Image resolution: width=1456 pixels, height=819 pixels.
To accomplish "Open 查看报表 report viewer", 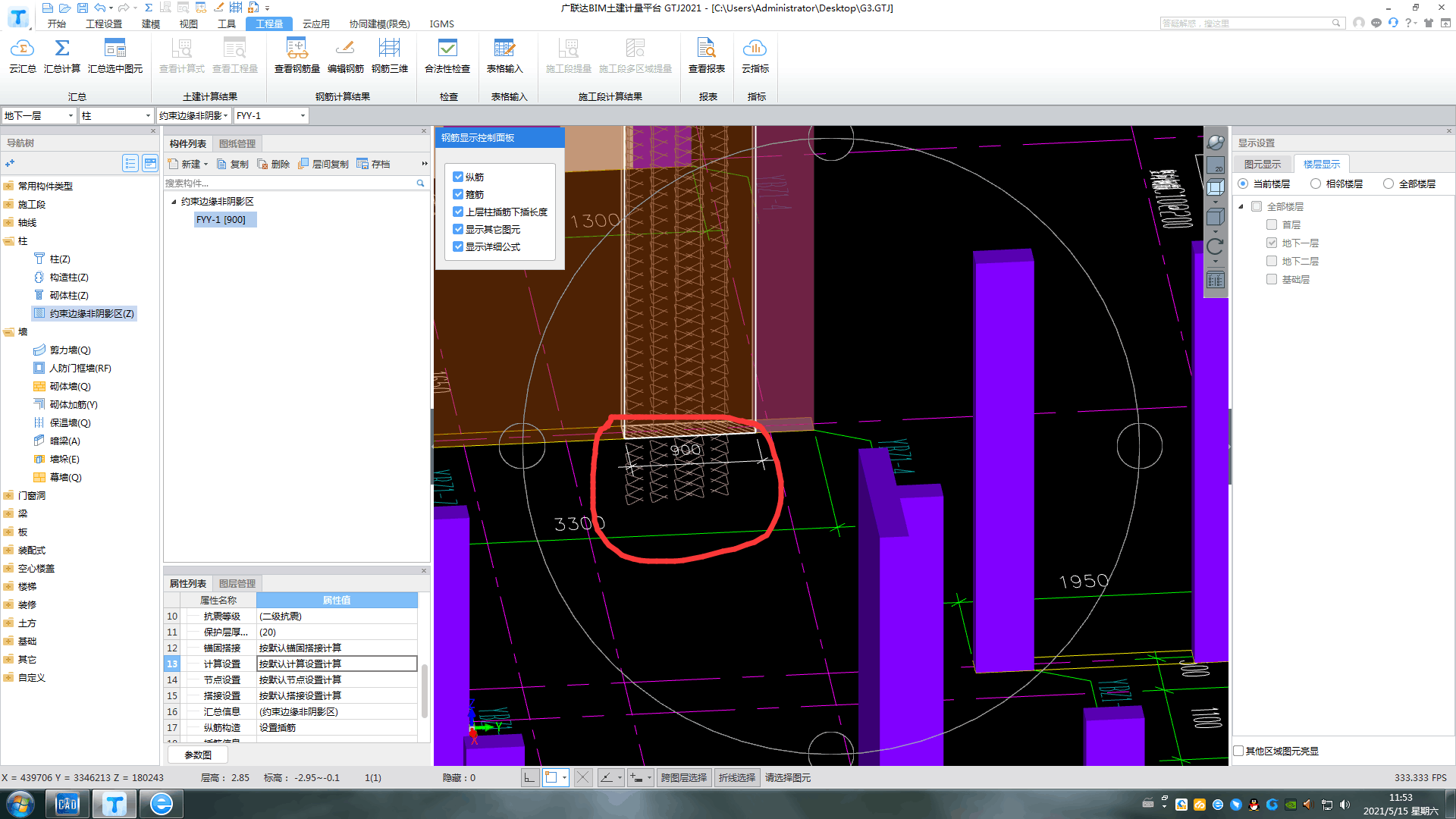I will click(x=706, y=55).
